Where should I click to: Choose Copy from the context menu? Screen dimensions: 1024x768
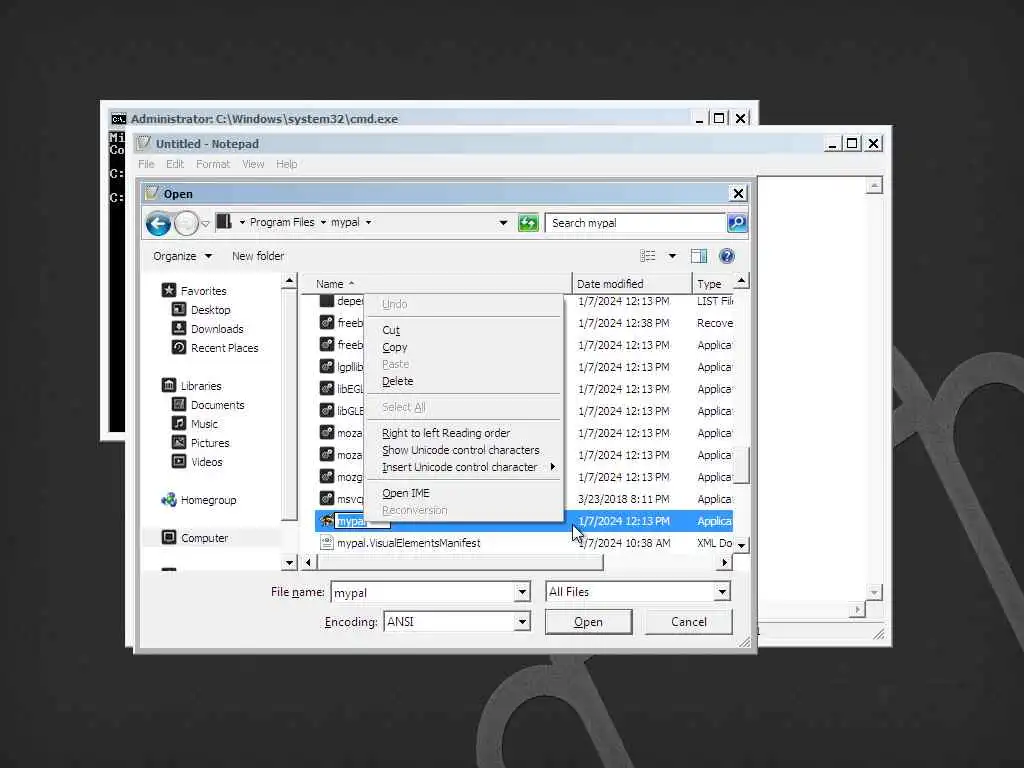pyautogui.click(x=394, y=347)
